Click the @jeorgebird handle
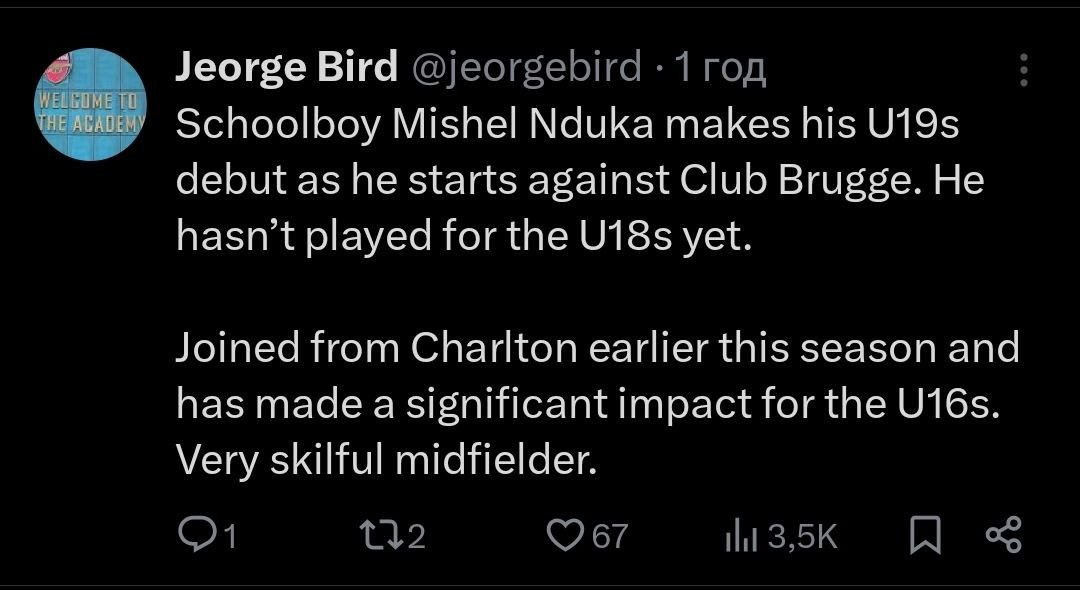The image size is (1080, 590). point(521,67)
